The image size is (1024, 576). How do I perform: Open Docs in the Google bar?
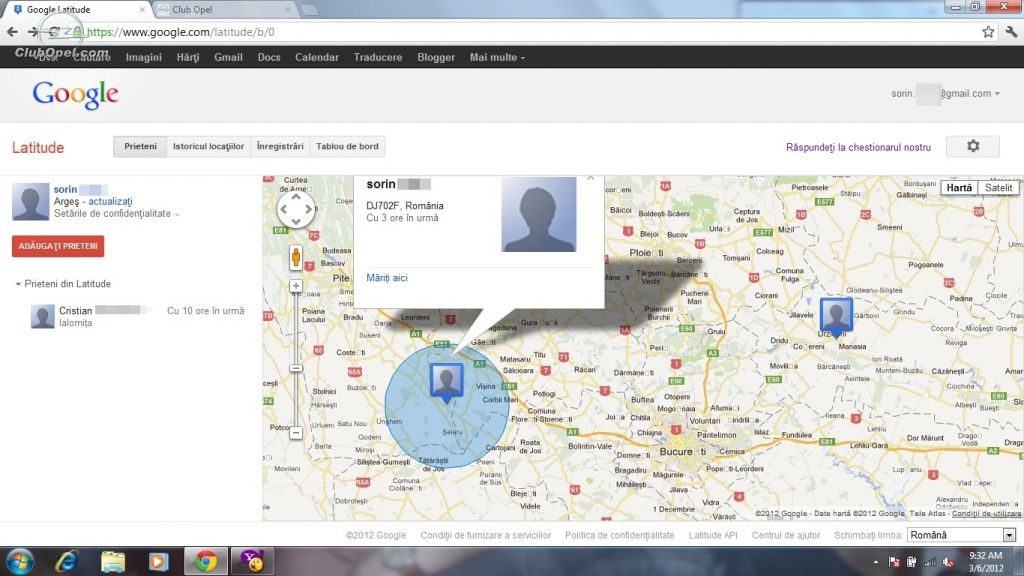coord(269,57)
